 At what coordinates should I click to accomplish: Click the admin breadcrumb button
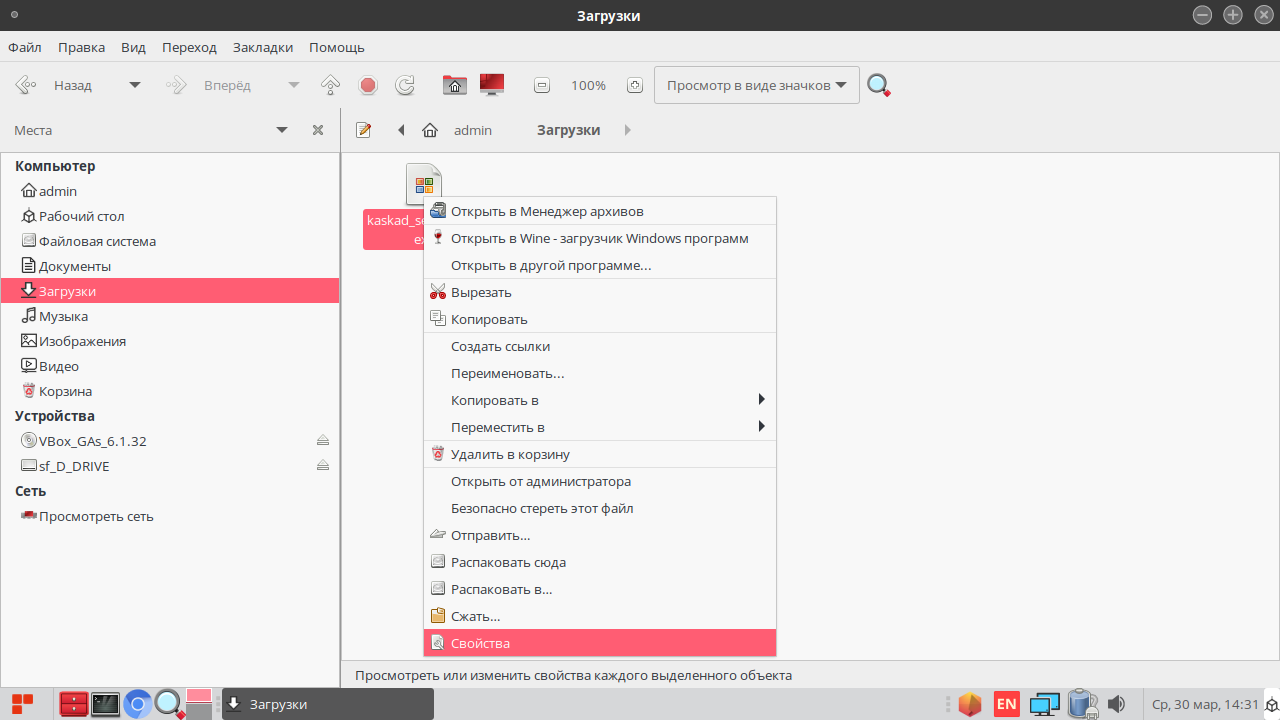[472, 130]
